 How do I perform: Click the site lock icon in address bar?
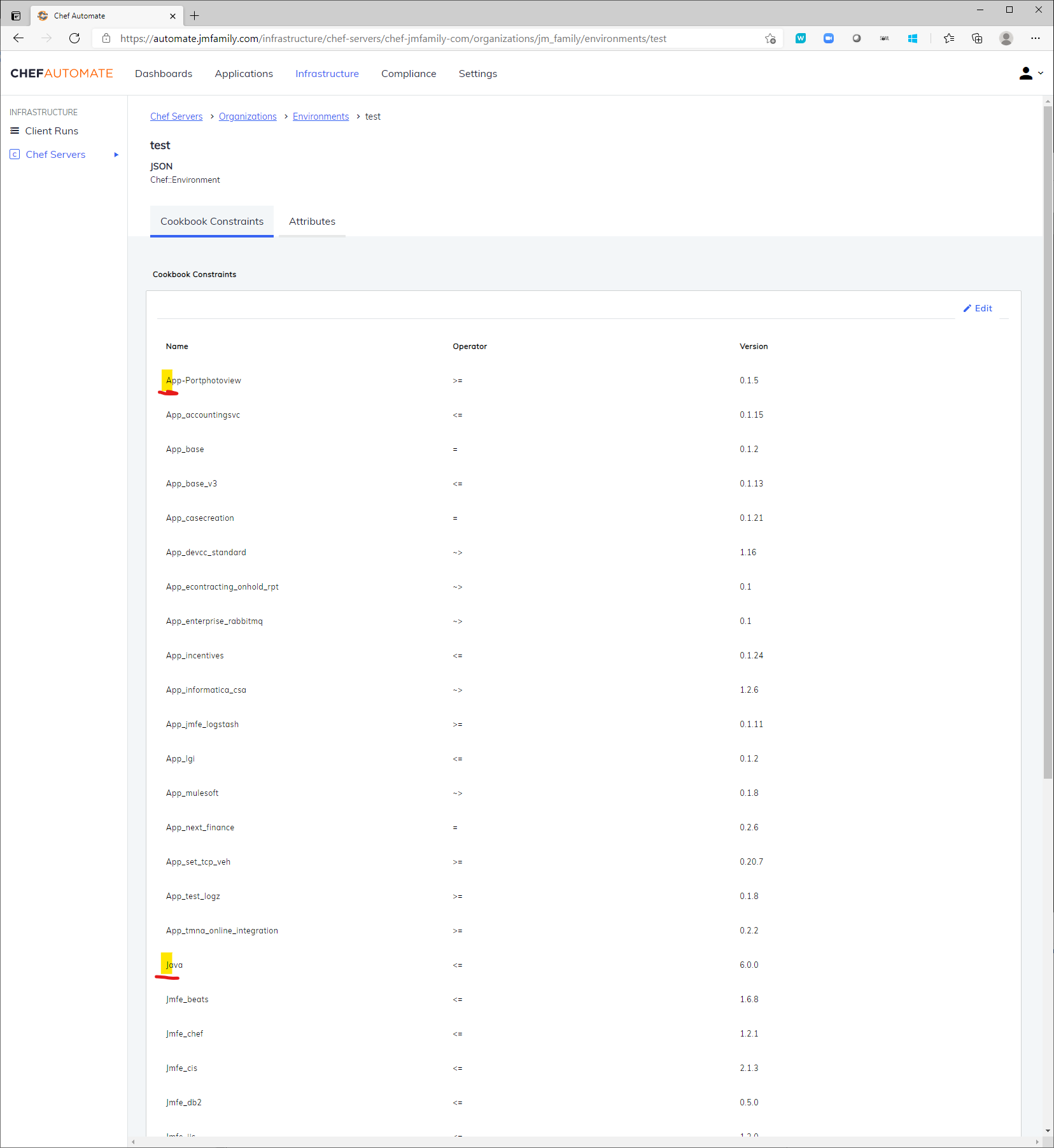tap(106, 38)
